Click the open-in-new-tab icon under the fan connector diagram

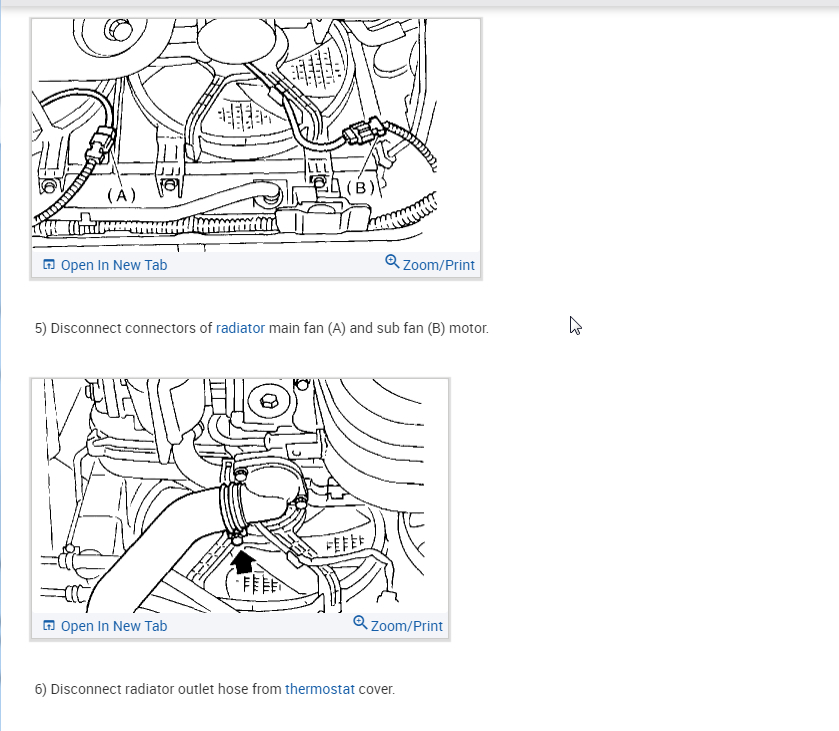click(49, 264)
